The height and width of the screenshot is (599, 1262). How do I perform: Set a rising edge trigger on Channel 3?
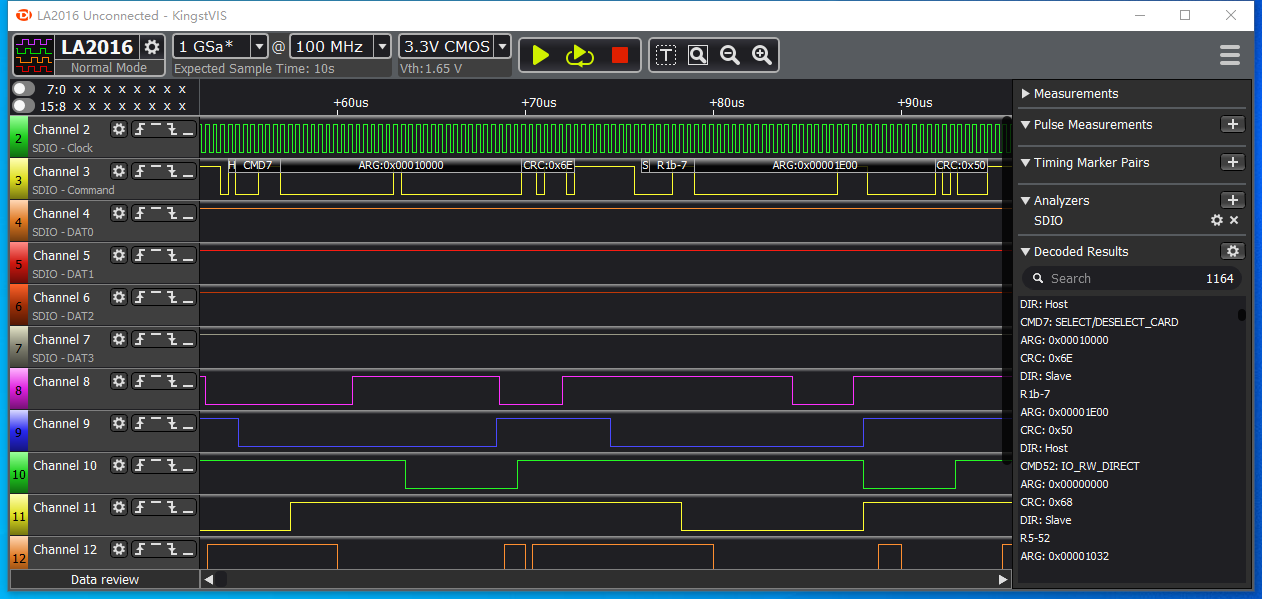point(140,171)
